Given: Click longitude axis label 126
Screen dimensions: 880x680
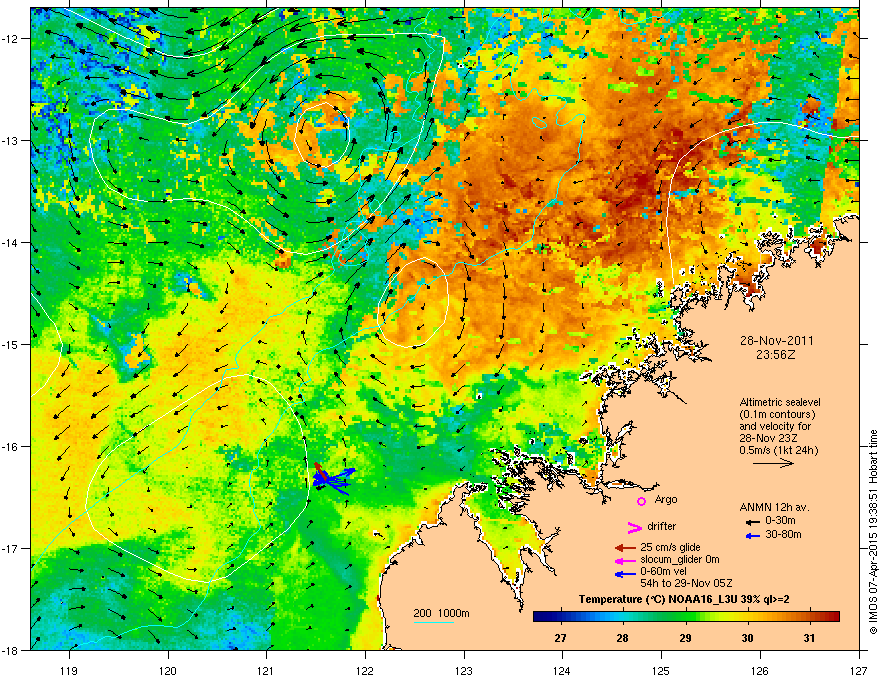Looking at the screenshot, I should click(x=760, y=671).
